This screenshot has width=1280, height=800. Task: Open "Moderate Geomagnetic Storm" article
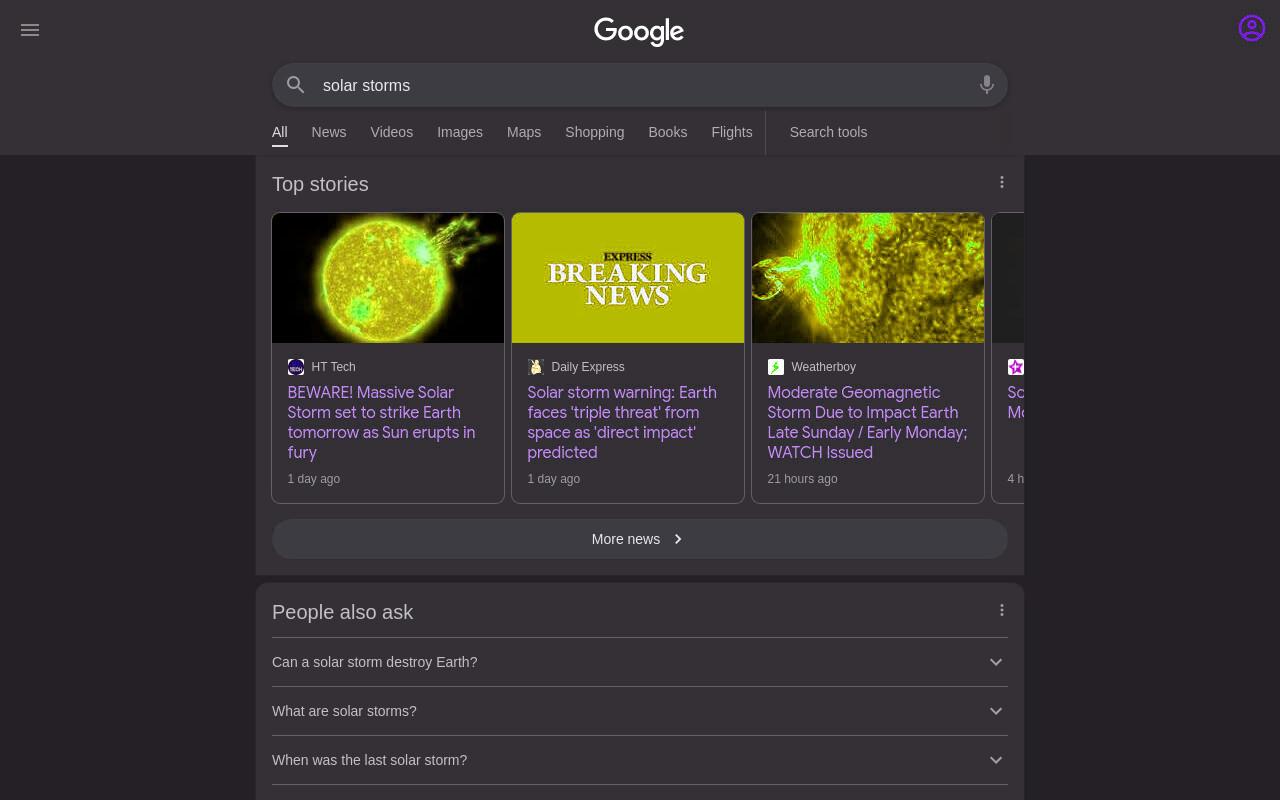tap(867, 422)
